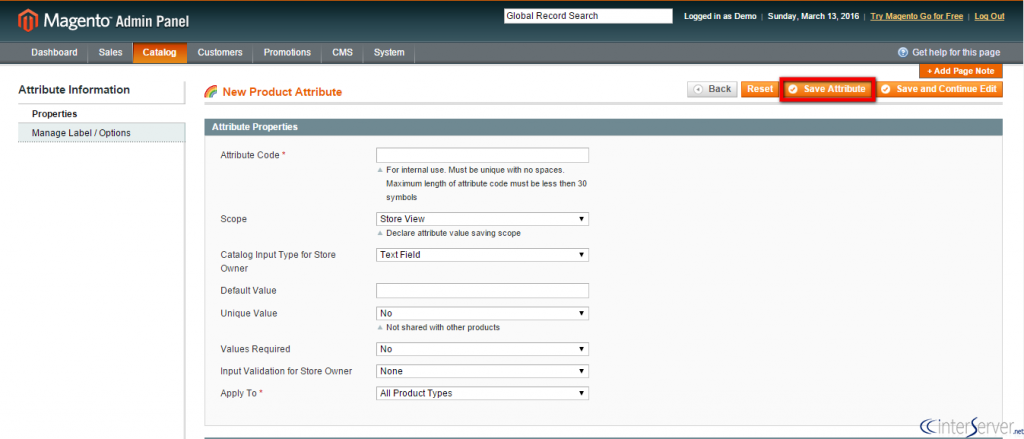This screenshot has height=439, width=1024.
Task: Open the Unique Value dropdown
Action: [x=482, y=314]
